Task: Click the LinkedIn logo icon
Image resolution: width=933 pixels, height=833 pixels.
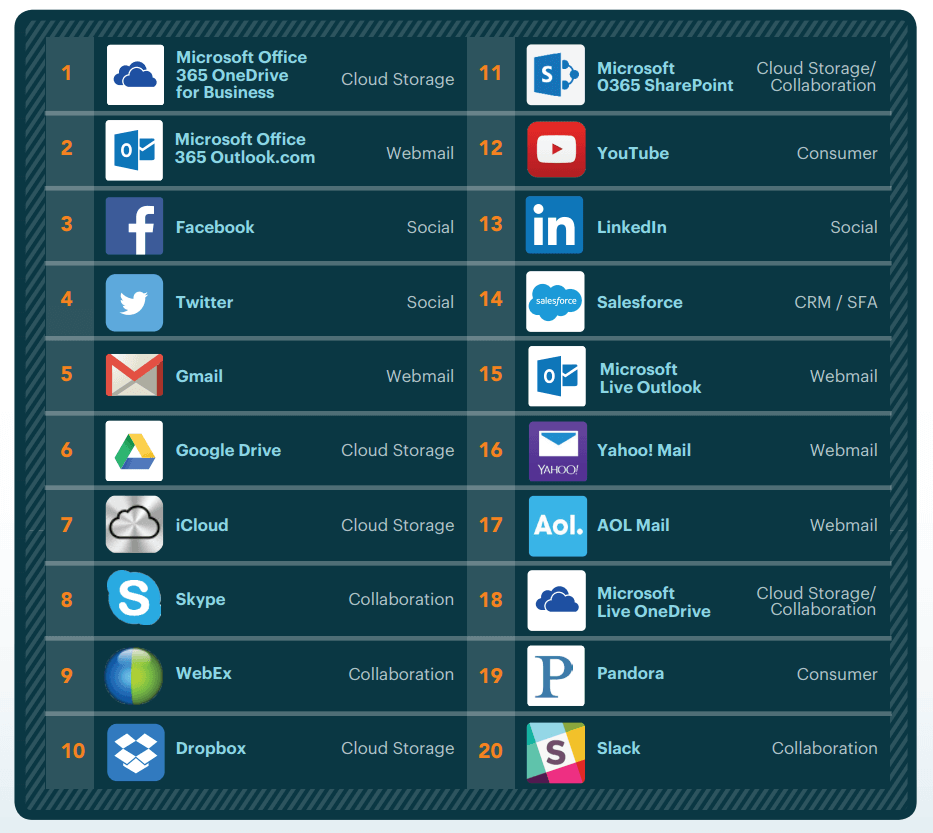Action: [555, 225]
